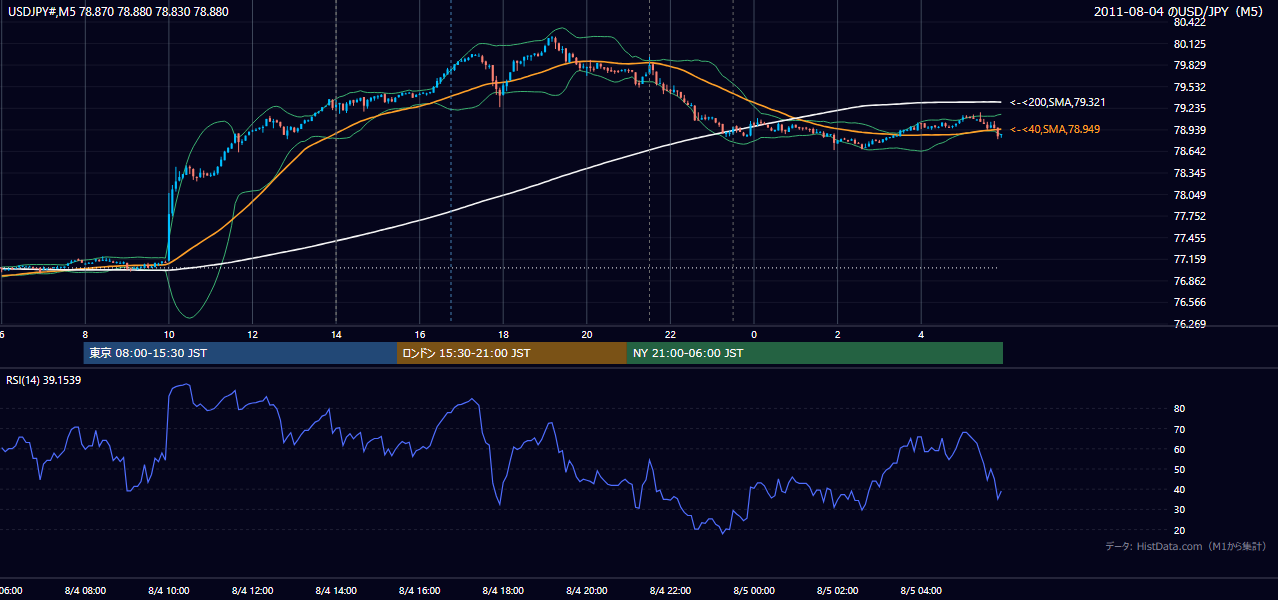Click hour label 16 under price chart
Screen dimensions: 1278x600
point(420,334)
